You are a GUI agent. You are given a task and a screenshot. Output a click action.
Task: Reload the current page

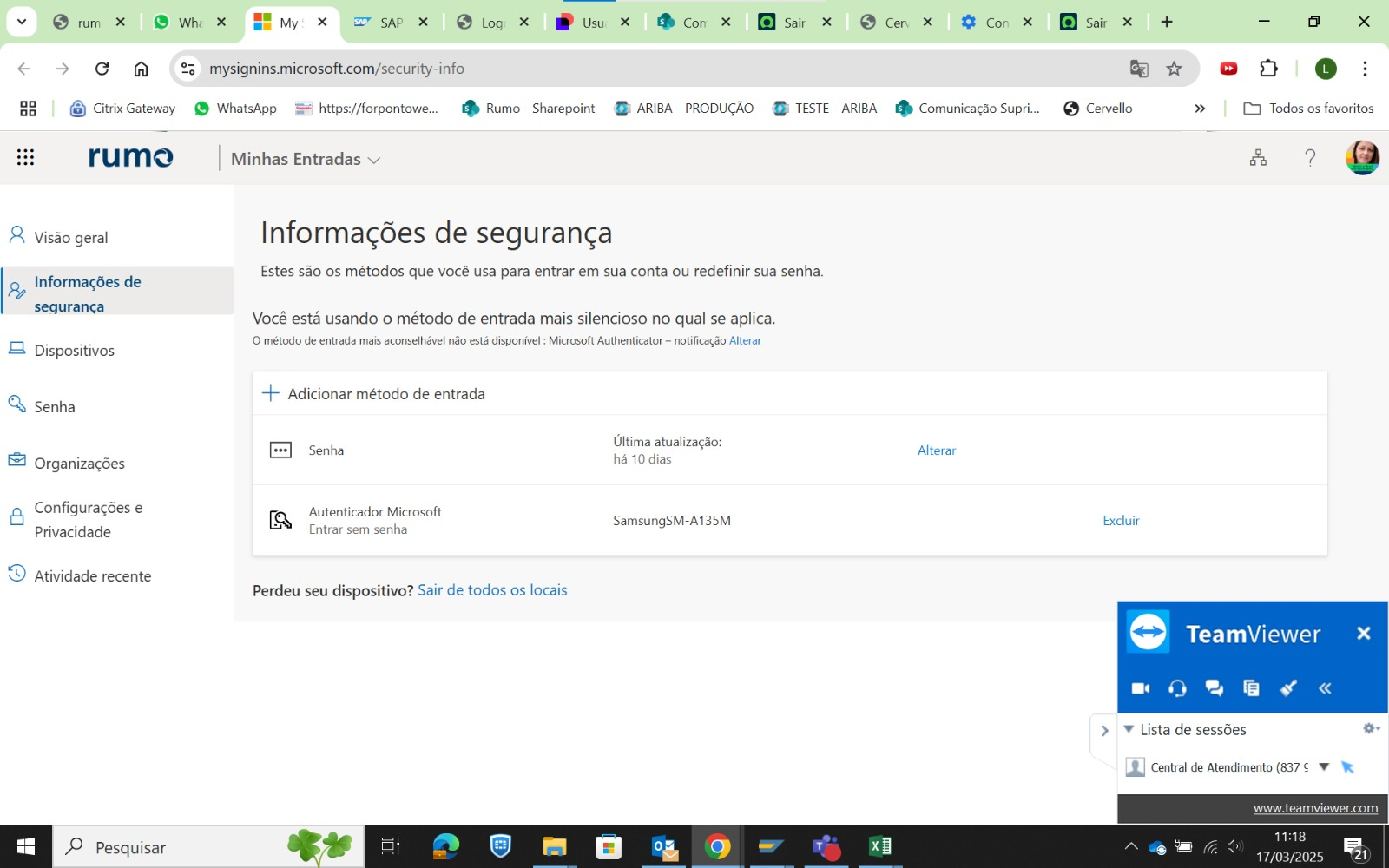(102, 69)
